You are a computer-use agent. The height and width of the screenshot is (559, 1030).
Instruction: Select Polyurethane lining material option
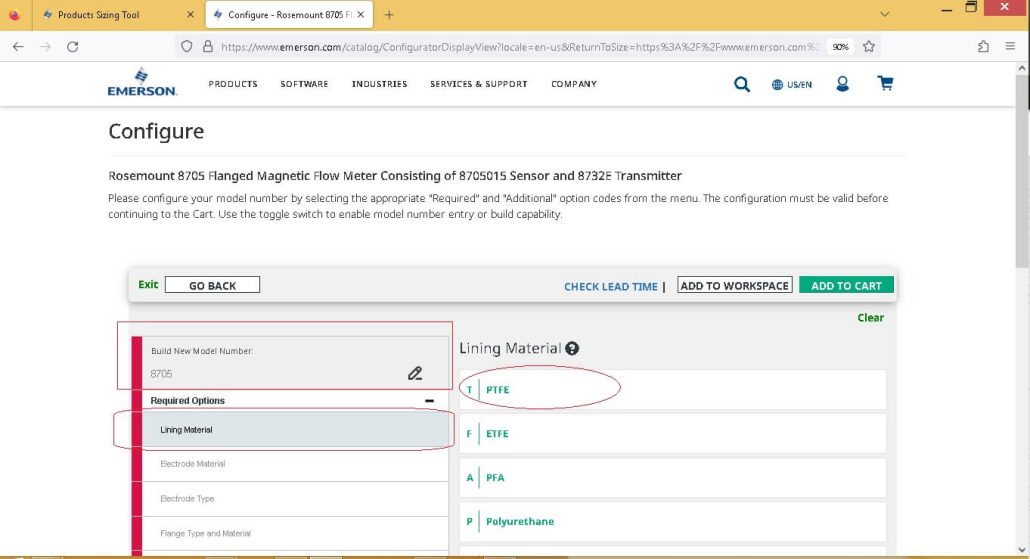(x=673, y=522)
